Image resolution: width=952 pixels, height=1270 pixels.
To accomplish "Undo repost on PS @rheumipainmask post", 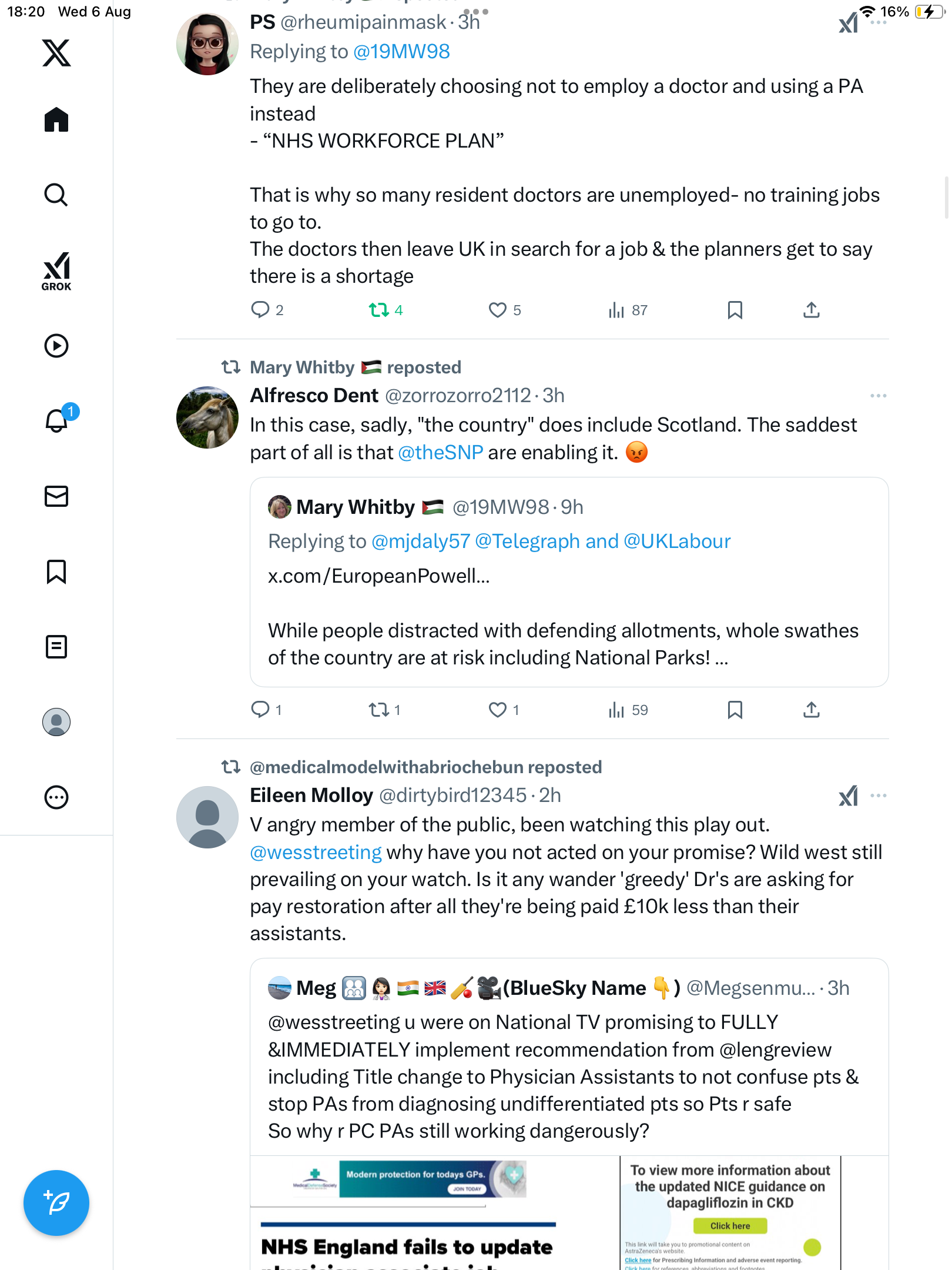I will tap(379, 310).
